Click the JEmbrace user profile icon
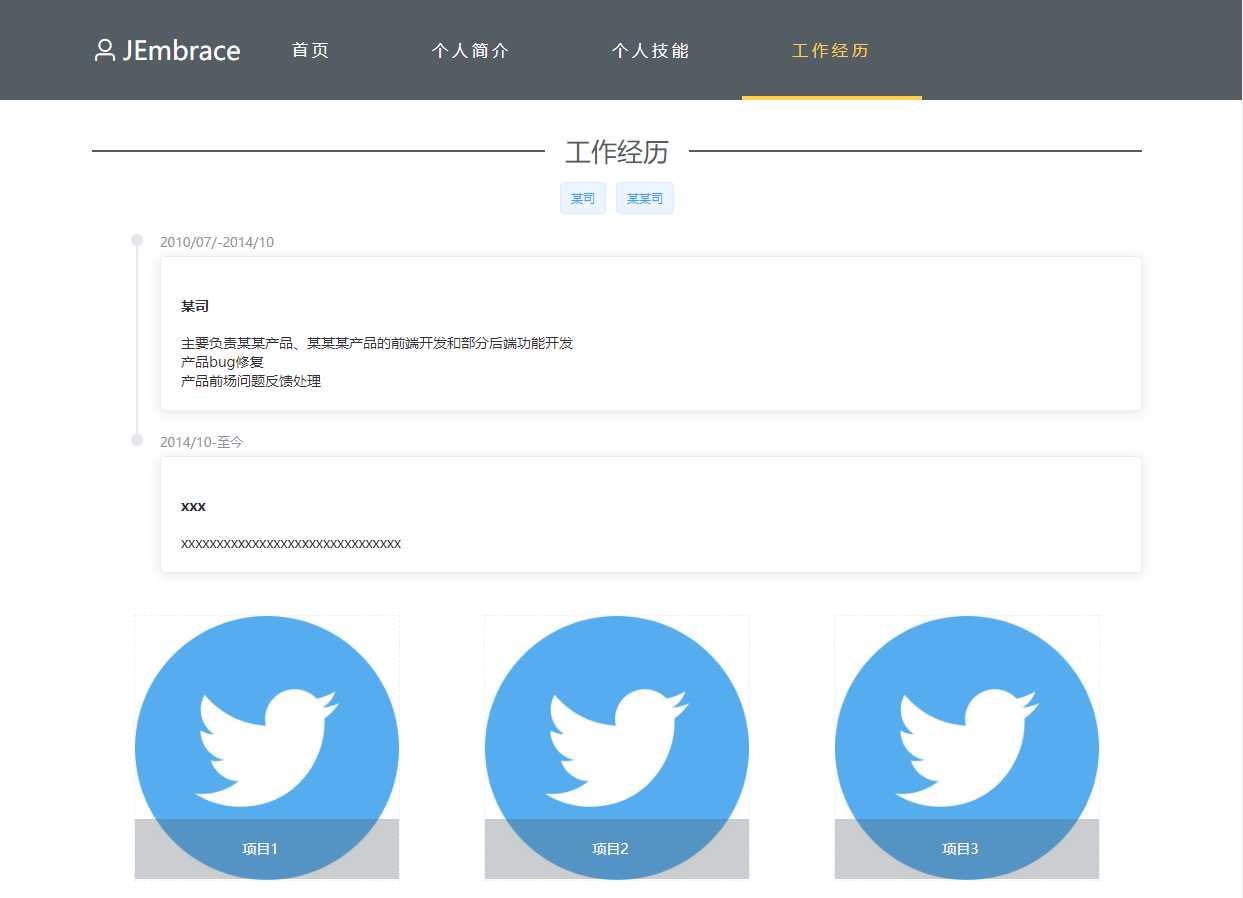This screenshot has width=1243, height=898. tap(105, 50)
